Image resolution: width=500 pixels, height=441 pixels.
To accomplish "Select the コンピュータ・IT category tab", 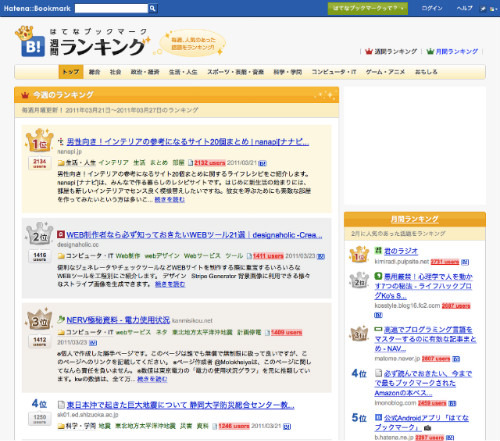I will point(334,72).
